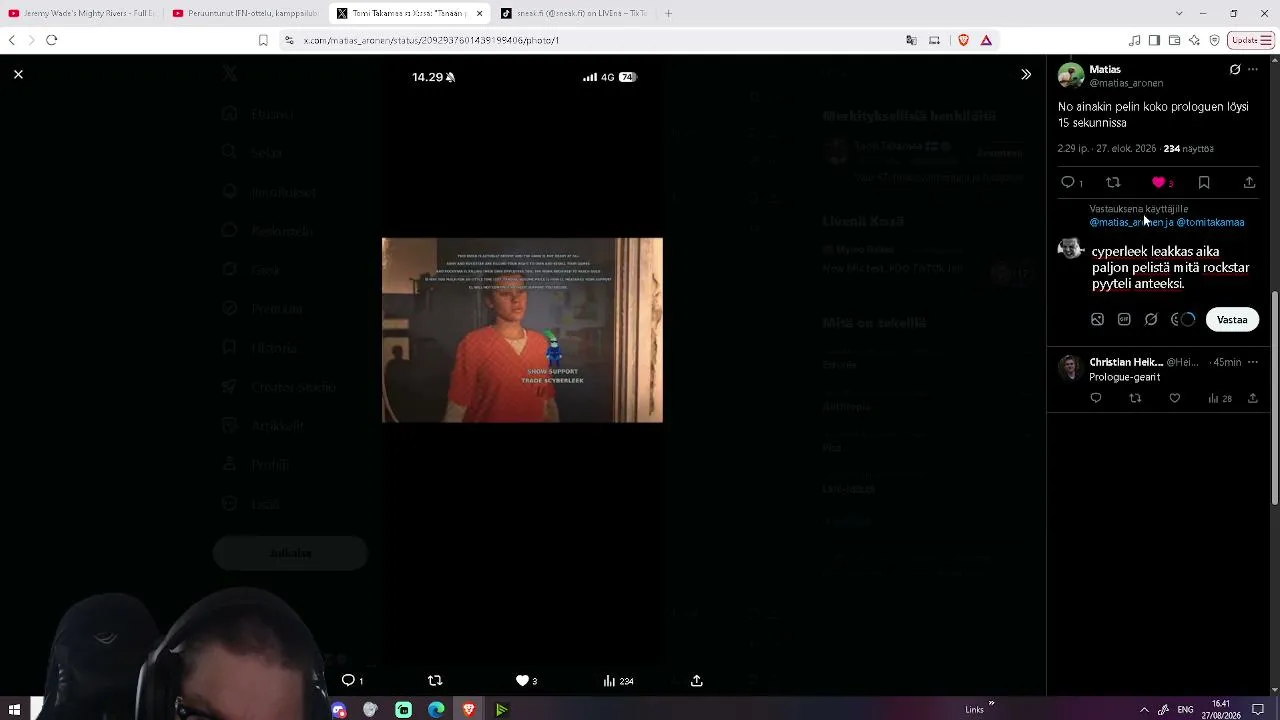This screenshot has width=1280, height=720.
Task: Open Christian Heik... profile name
Action: point(1126,362)
